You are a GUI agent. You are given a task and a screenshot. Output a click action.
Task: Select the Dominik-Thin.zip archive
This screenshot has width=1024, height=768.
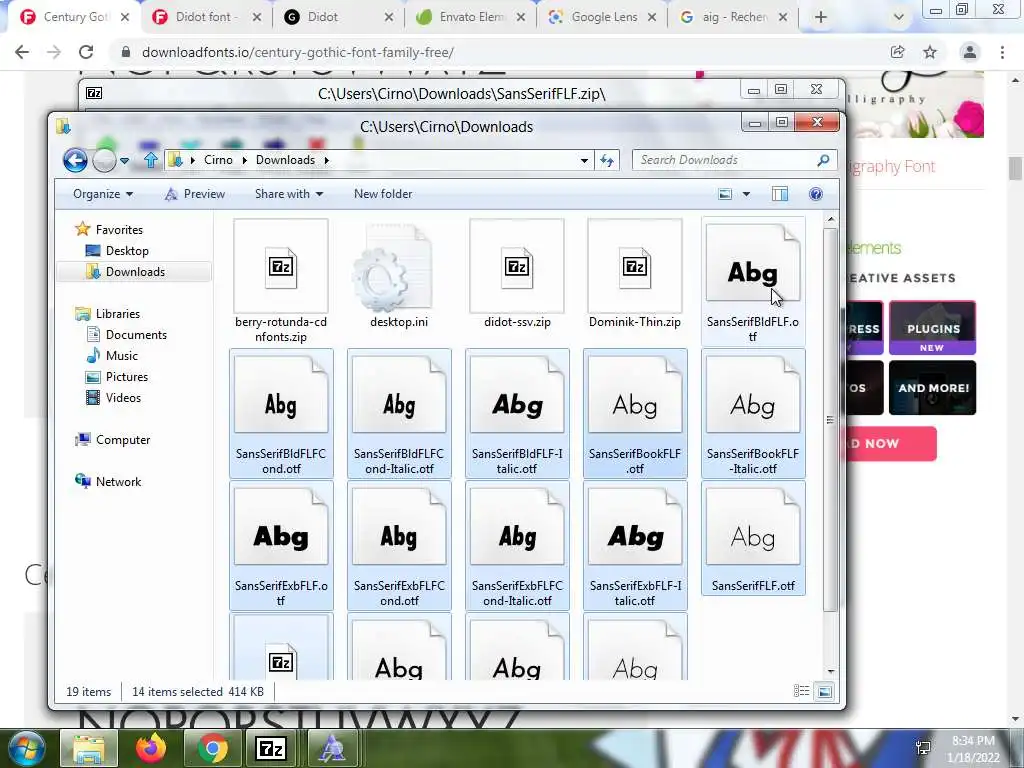coord(635,276)
